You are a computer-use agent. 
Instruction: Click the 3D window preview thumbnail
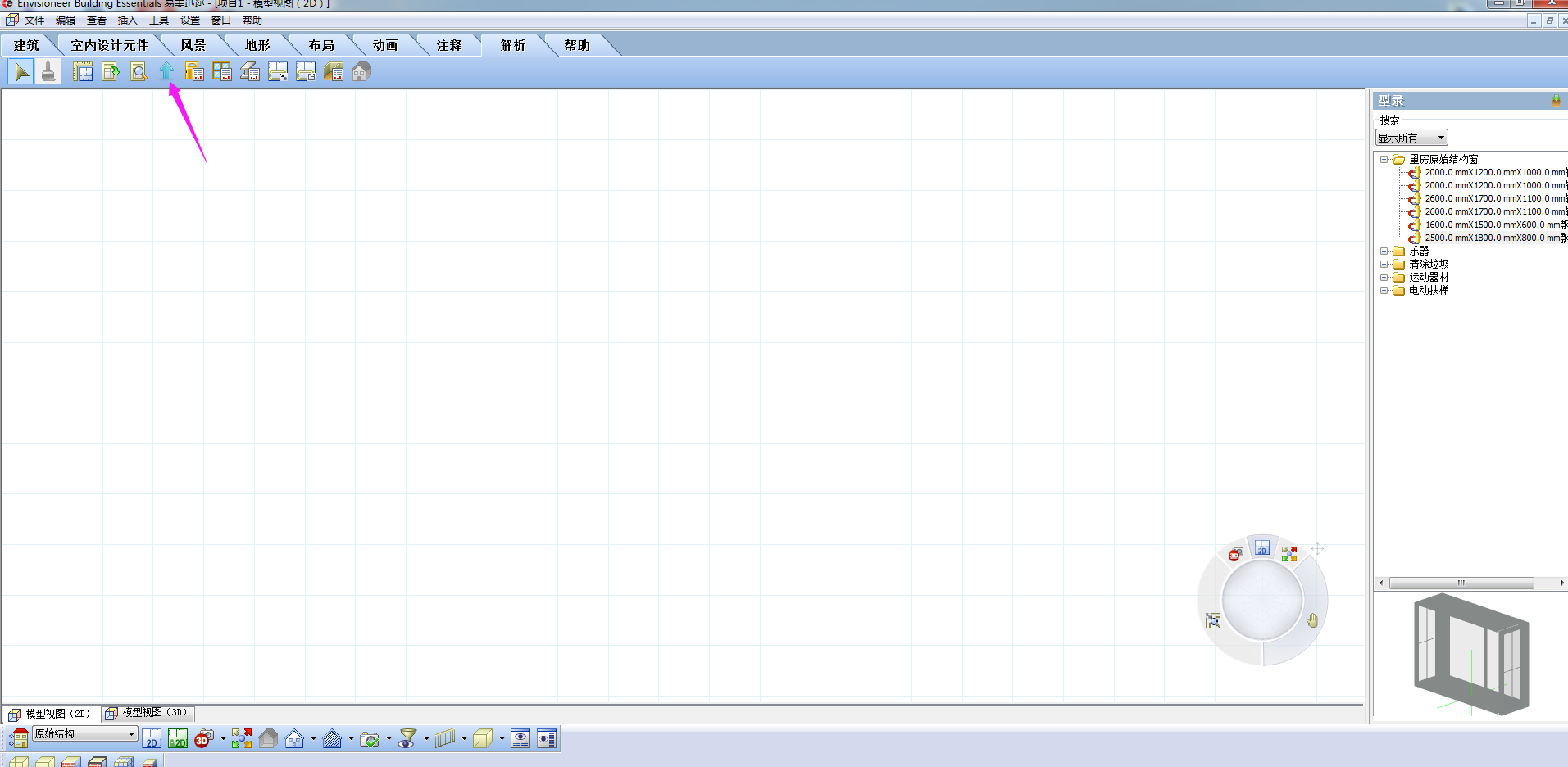[x=1471, y=656]
